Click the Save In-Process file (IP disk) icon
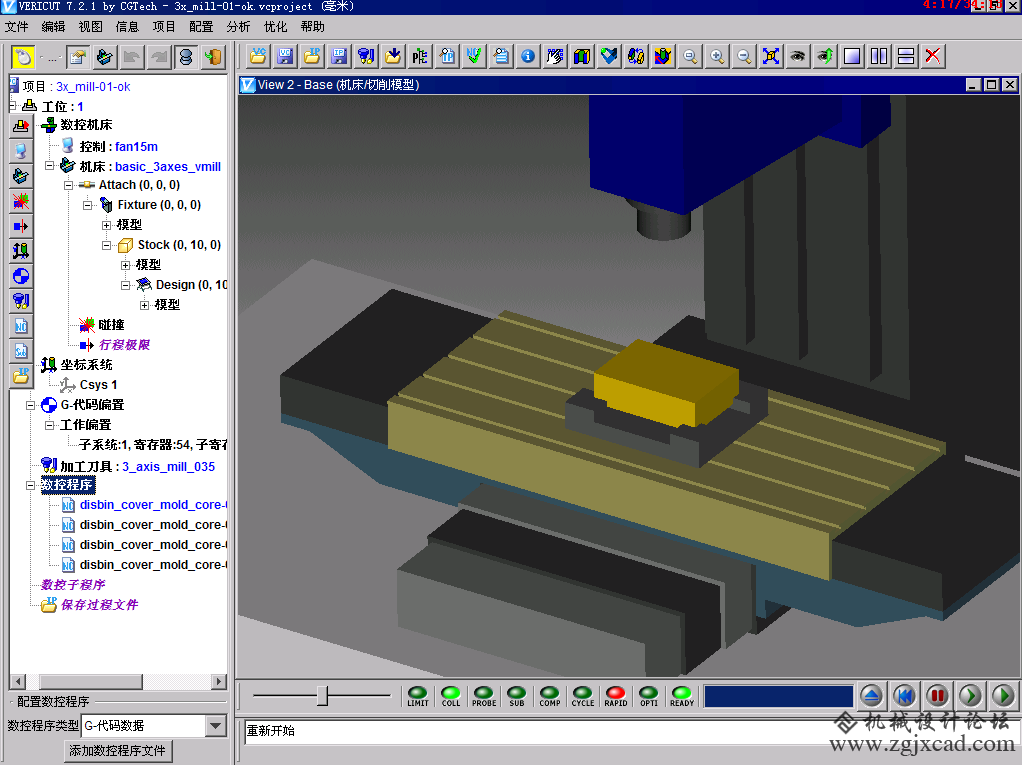Viewport: 1022px width, 765px height. click(339, 56)
